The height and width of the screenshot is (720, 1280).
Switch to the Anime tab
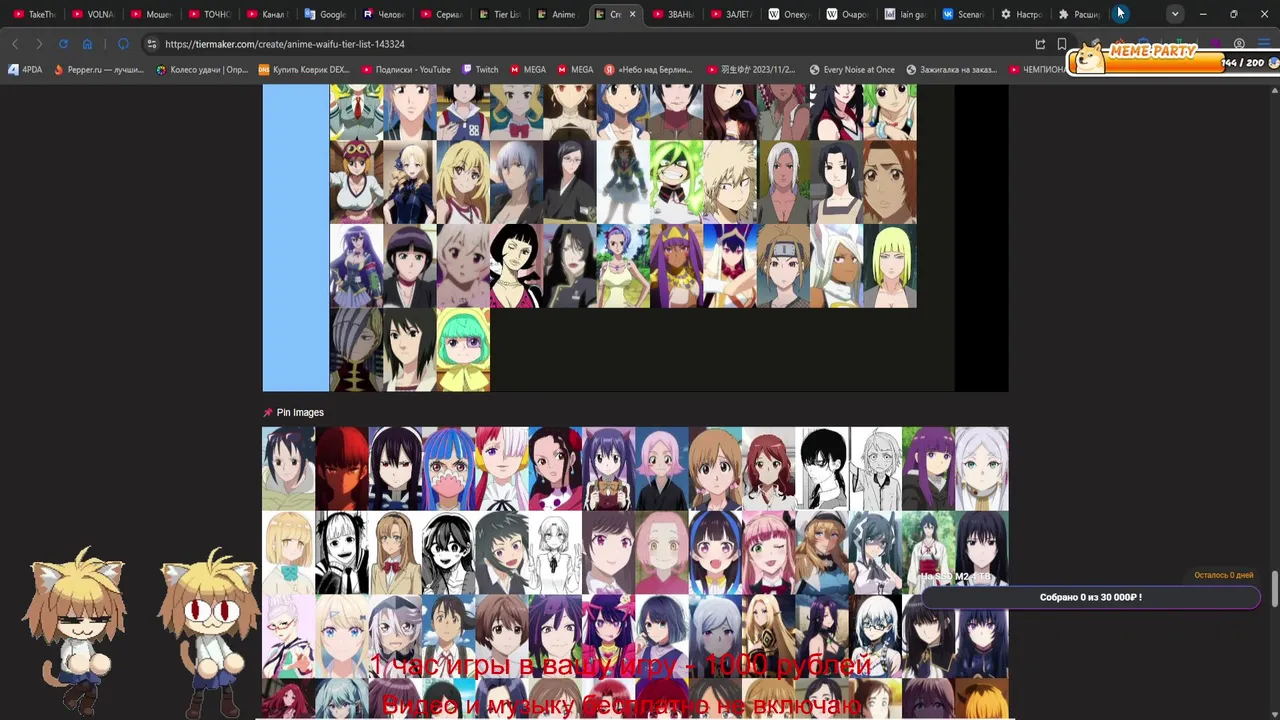pos(557,14)
